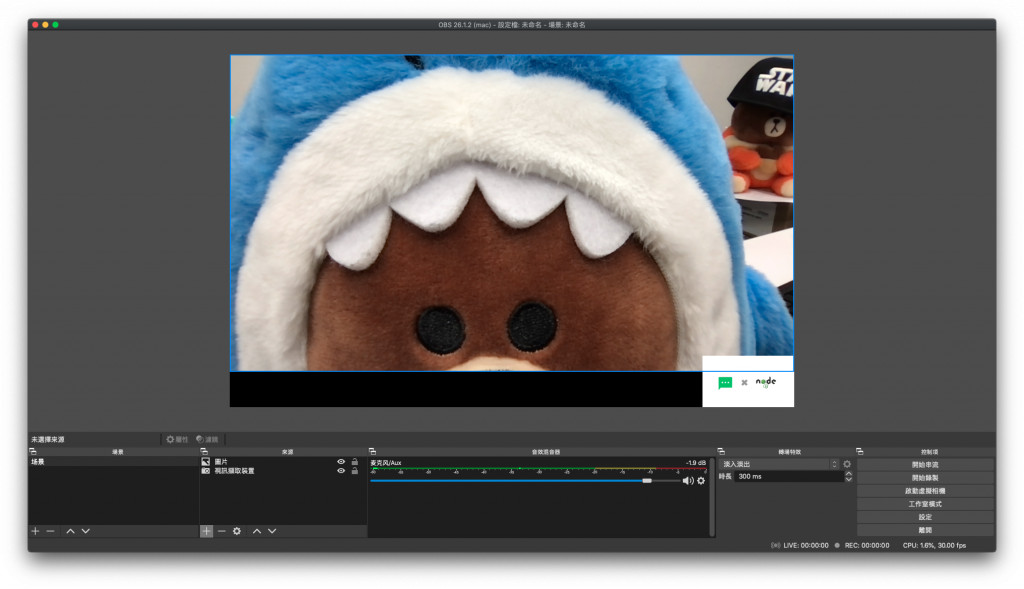Mute the 麥克風/Aux audio speaker icon

688,481
